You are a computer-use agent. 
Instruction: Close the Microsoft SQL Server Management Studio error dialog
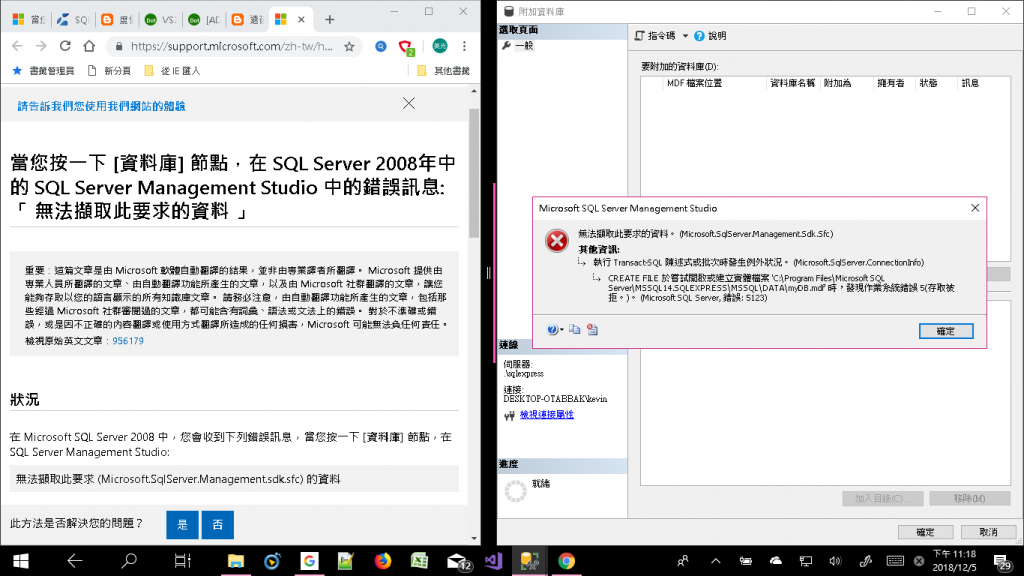tap(974, 208)
